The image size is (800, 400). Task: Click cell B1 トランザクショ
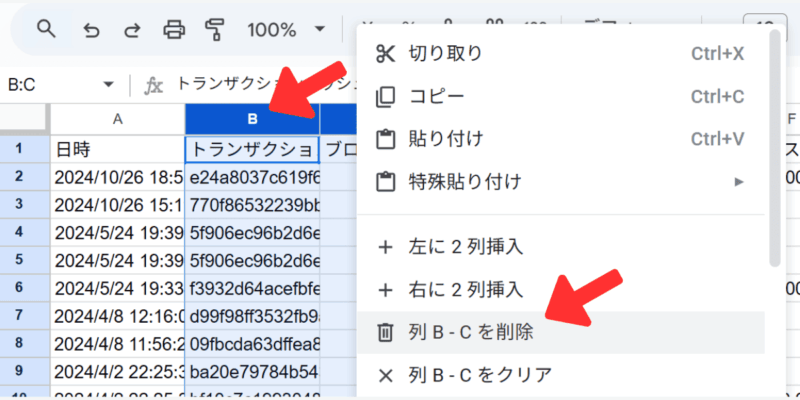pyautogui.click(x=253, y=149)
